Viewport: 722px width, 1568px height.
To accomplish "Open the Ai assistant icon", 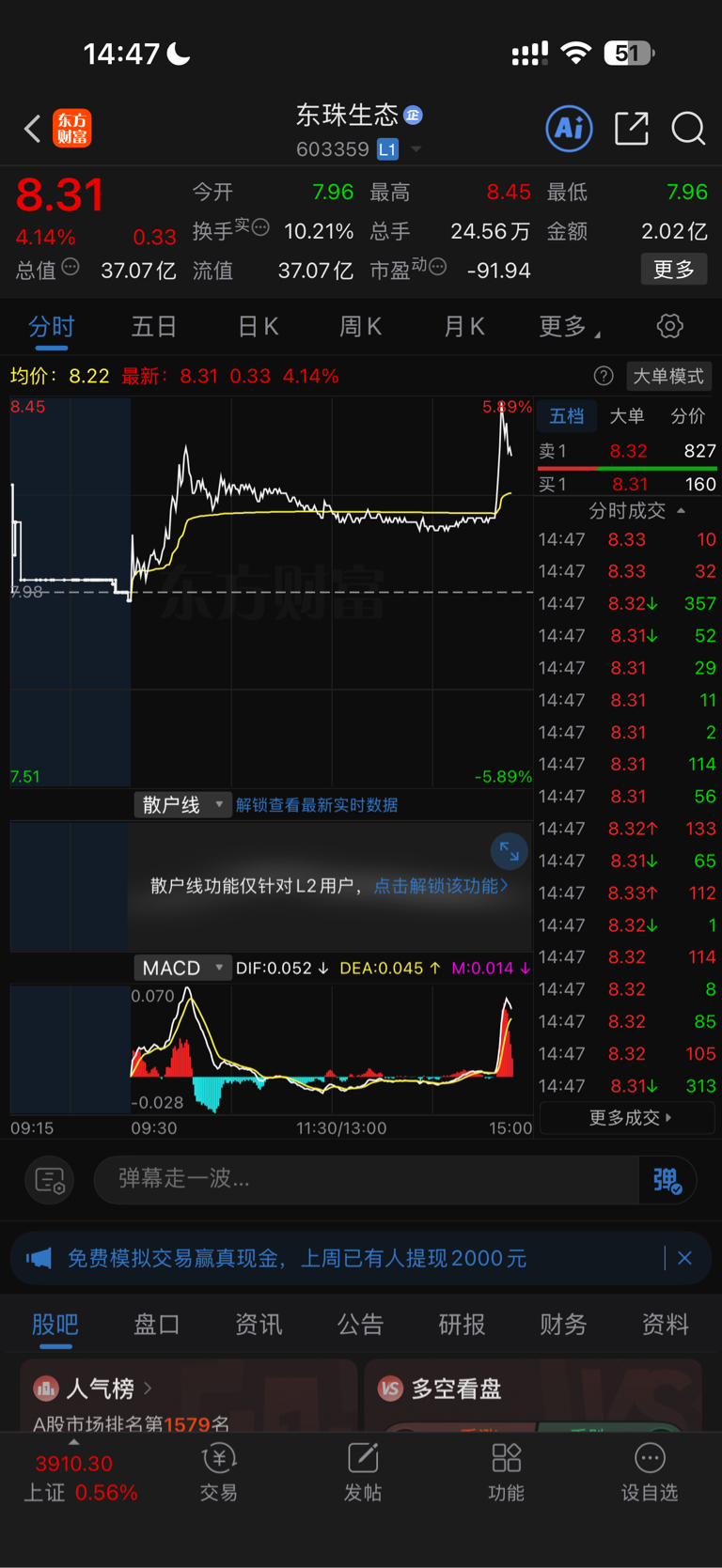I will point(570,128).
